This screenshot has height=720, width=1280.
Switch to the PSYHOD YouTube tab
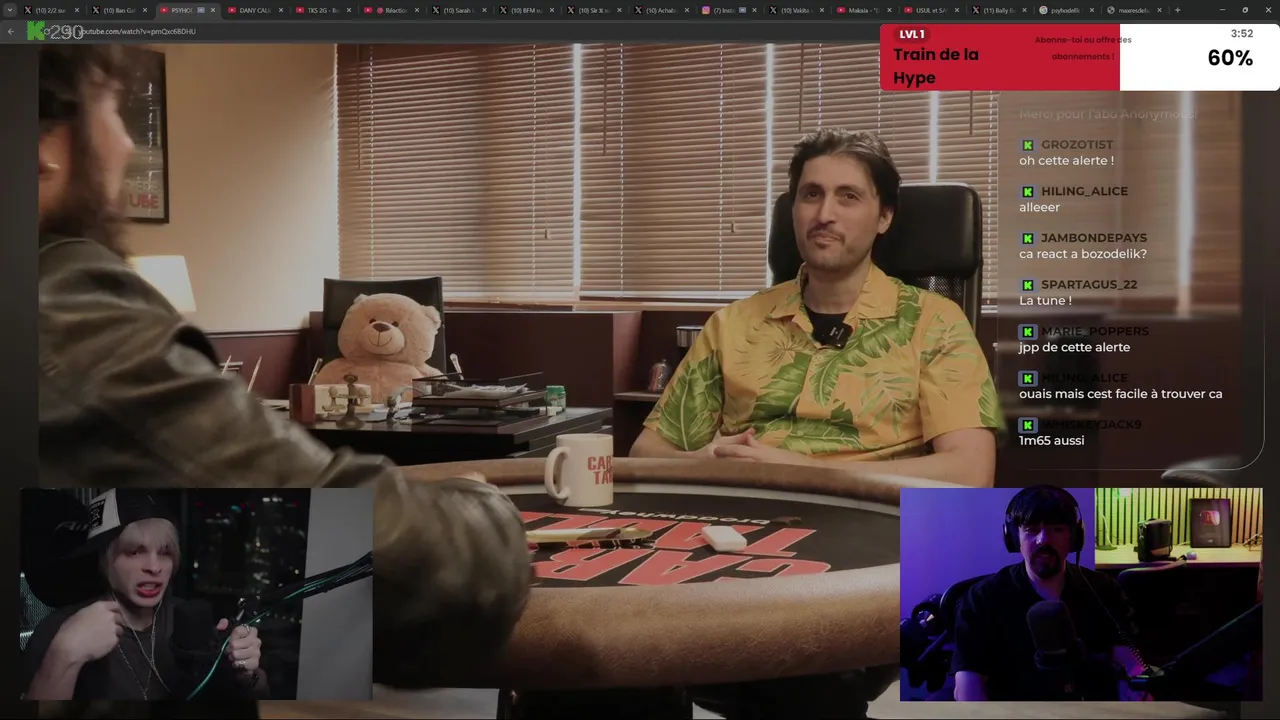click(x=187, y=10)
